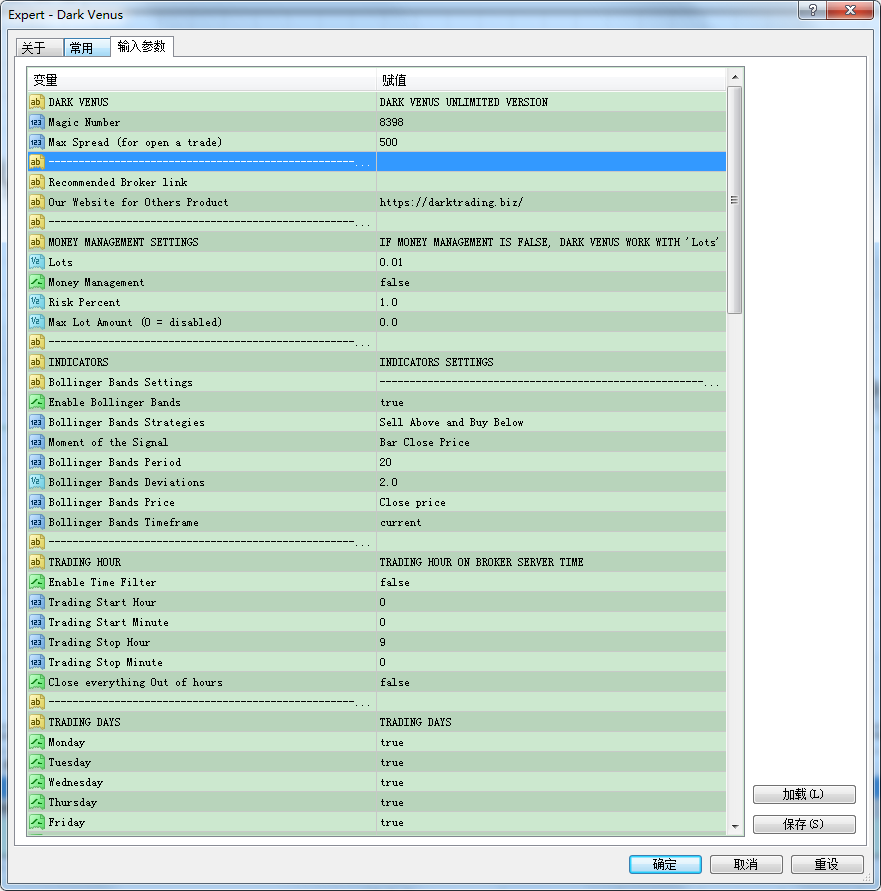881x891 pixels.
Task: Switch to the 关于 tab
Action: click(35, 48)
